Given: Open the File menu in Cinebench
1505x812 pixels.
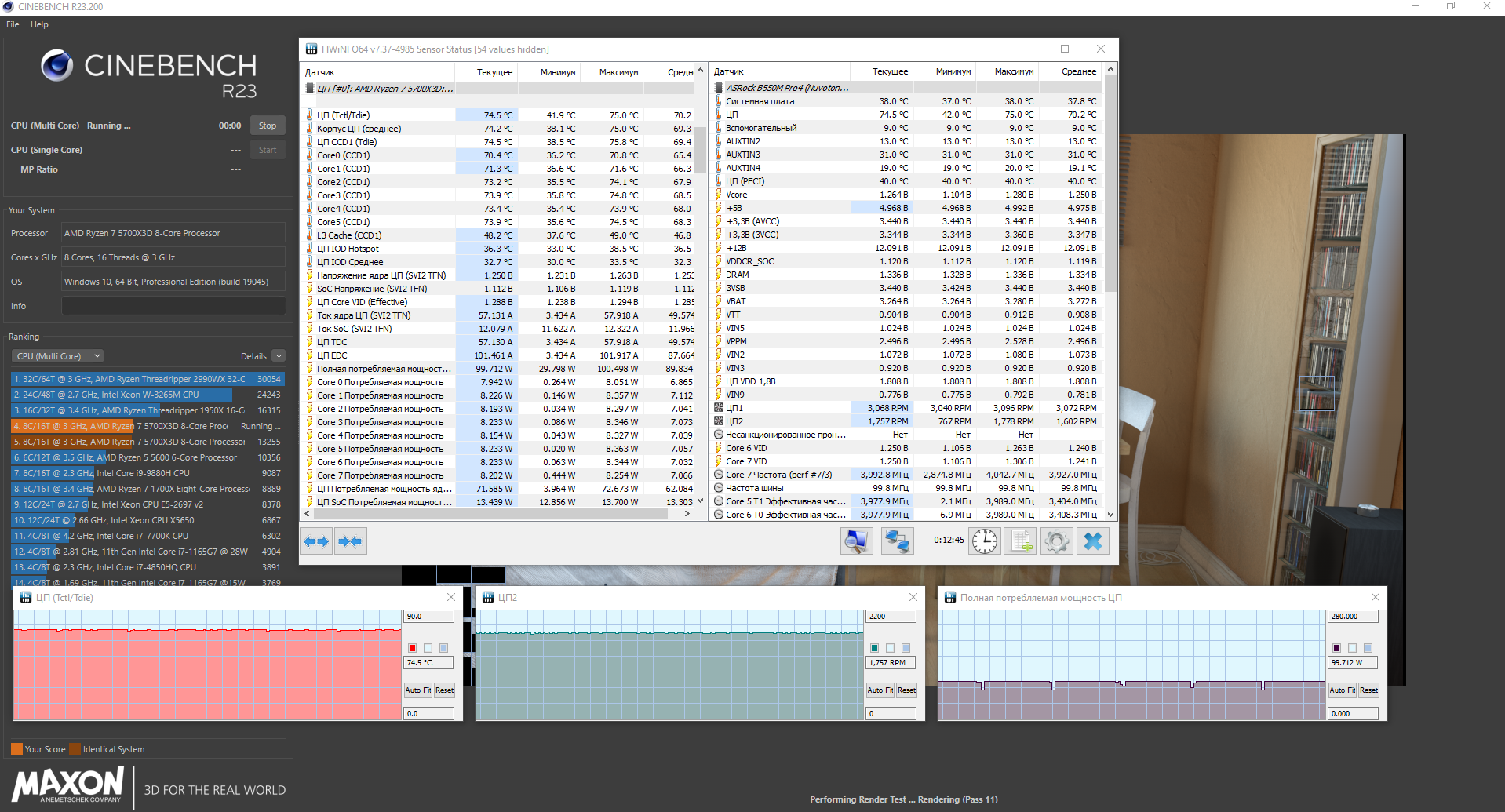Looking at the screenshot, I should [x=13, y=24].
